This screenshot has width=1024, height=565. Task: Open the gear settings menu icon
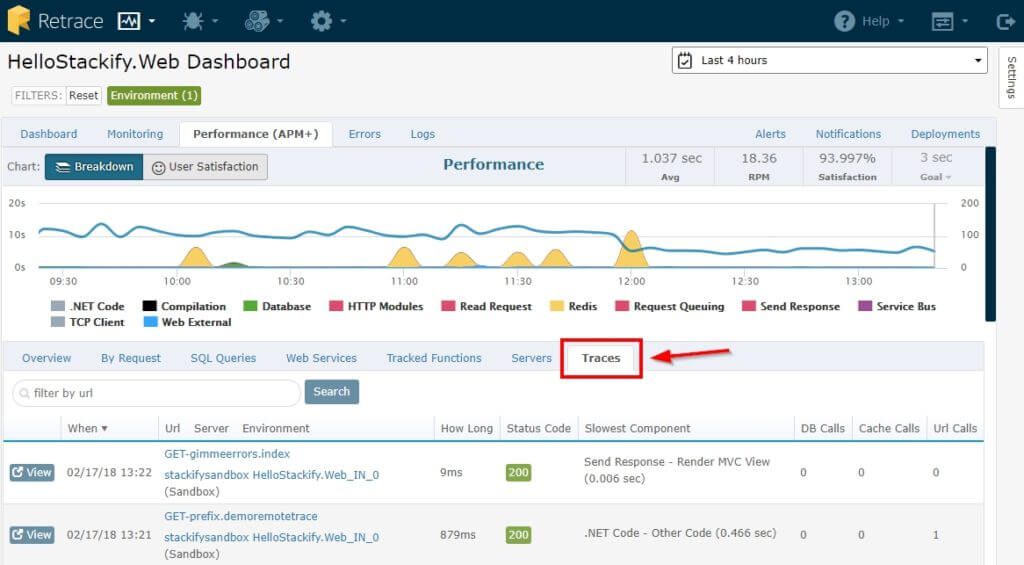(321, 21)
